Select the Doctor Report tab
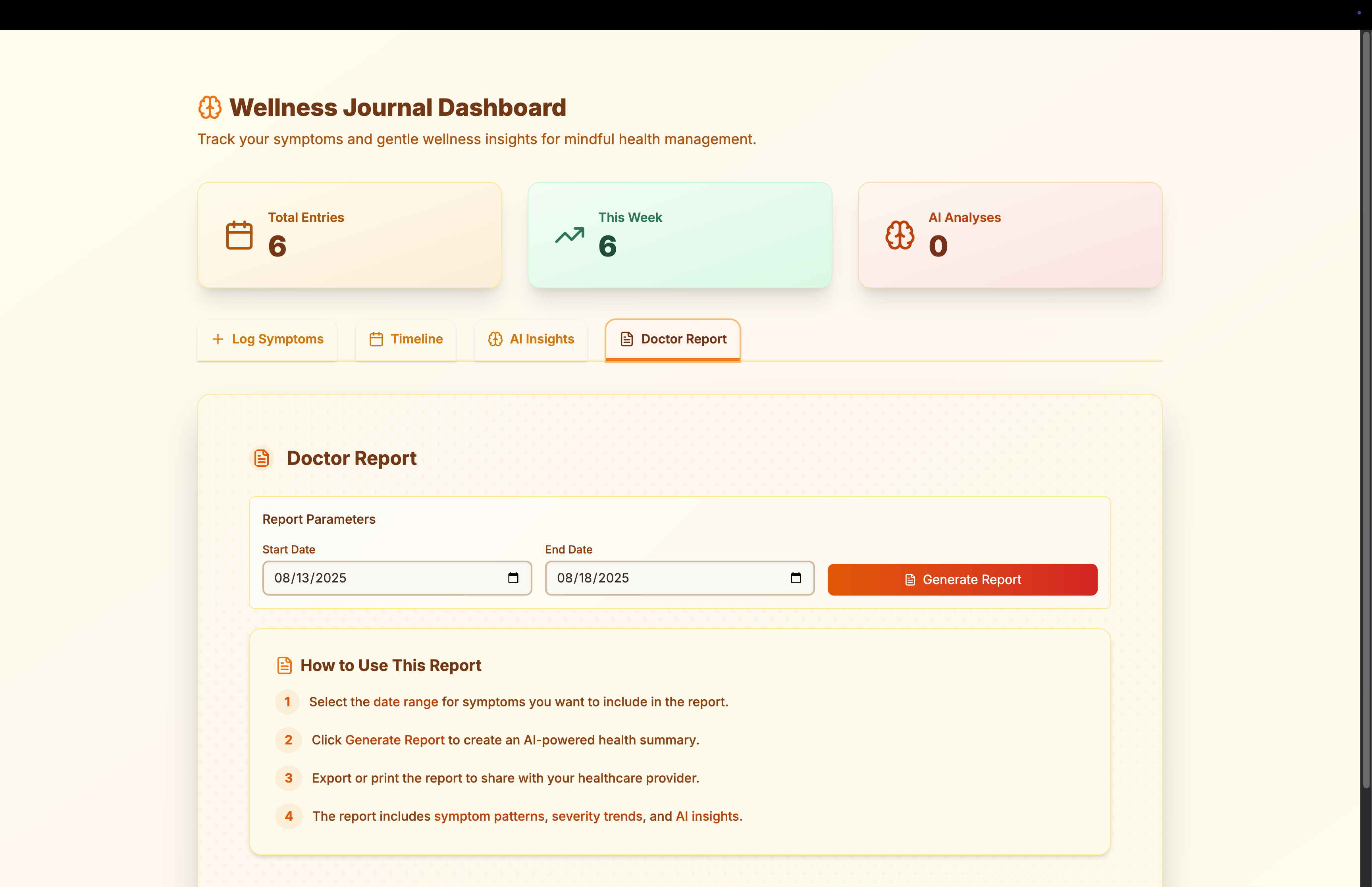The height and width of the screenshot is (887, 1372). click(x=673, y=339)
